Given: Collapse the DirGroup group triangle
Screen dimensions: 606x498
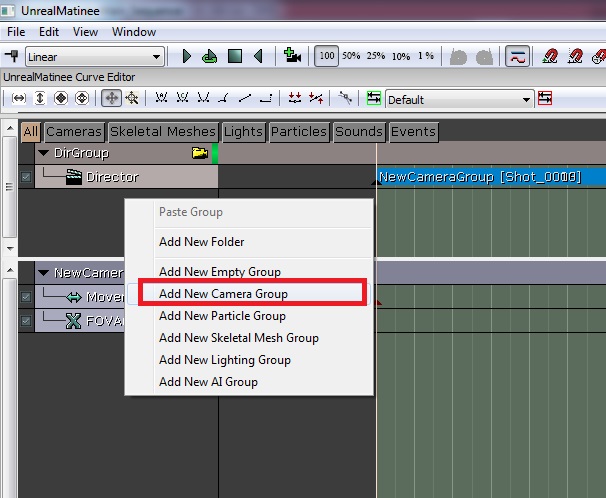Looking at the screenshot, I should (44, 153).
